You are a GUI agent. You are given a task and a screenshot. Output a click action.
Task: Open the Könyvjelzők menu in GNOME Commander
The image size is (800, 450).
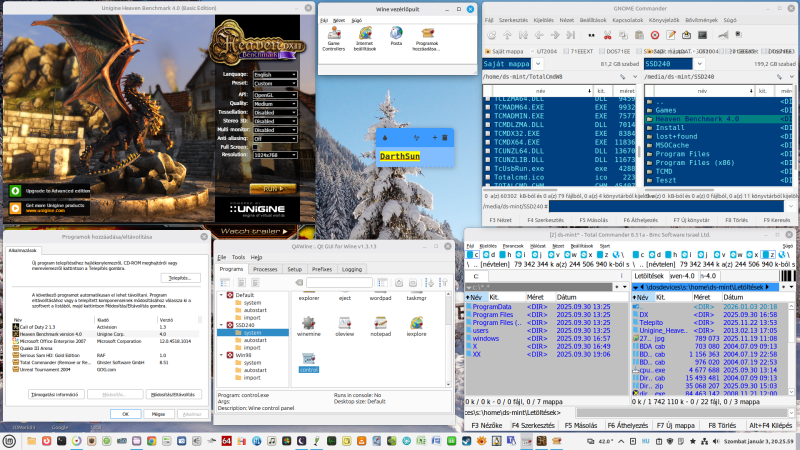[x=664, y=20]
